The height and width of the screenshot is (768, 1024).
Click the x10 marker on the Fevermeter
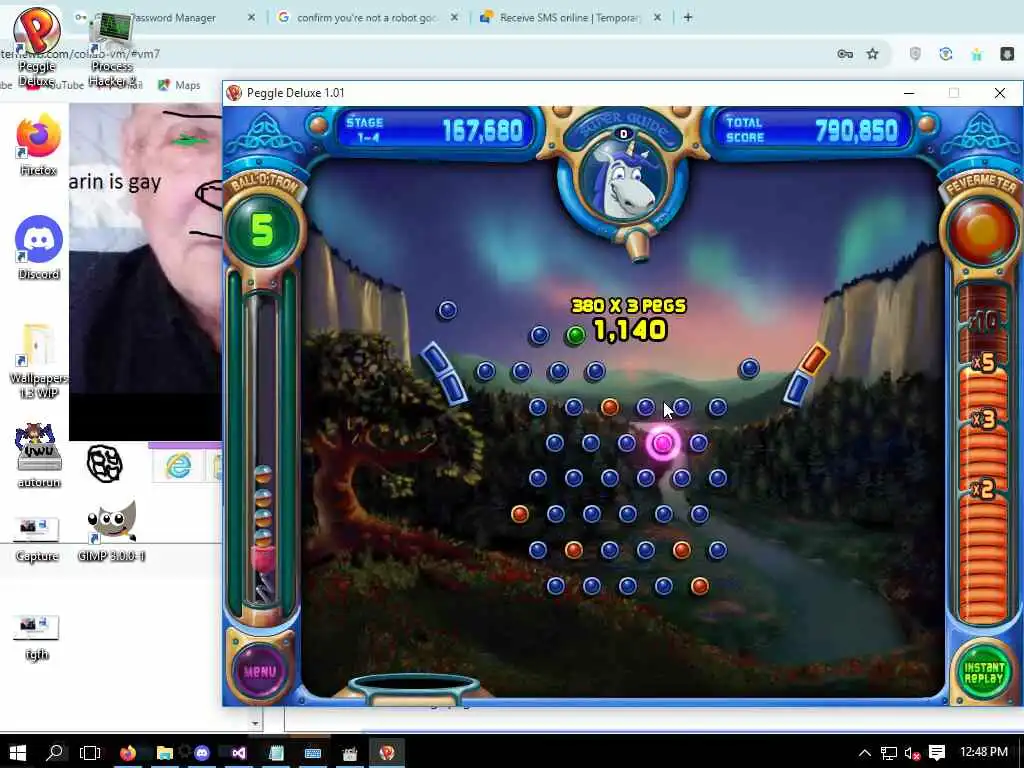pyautogui.click(x=983, y=321)
